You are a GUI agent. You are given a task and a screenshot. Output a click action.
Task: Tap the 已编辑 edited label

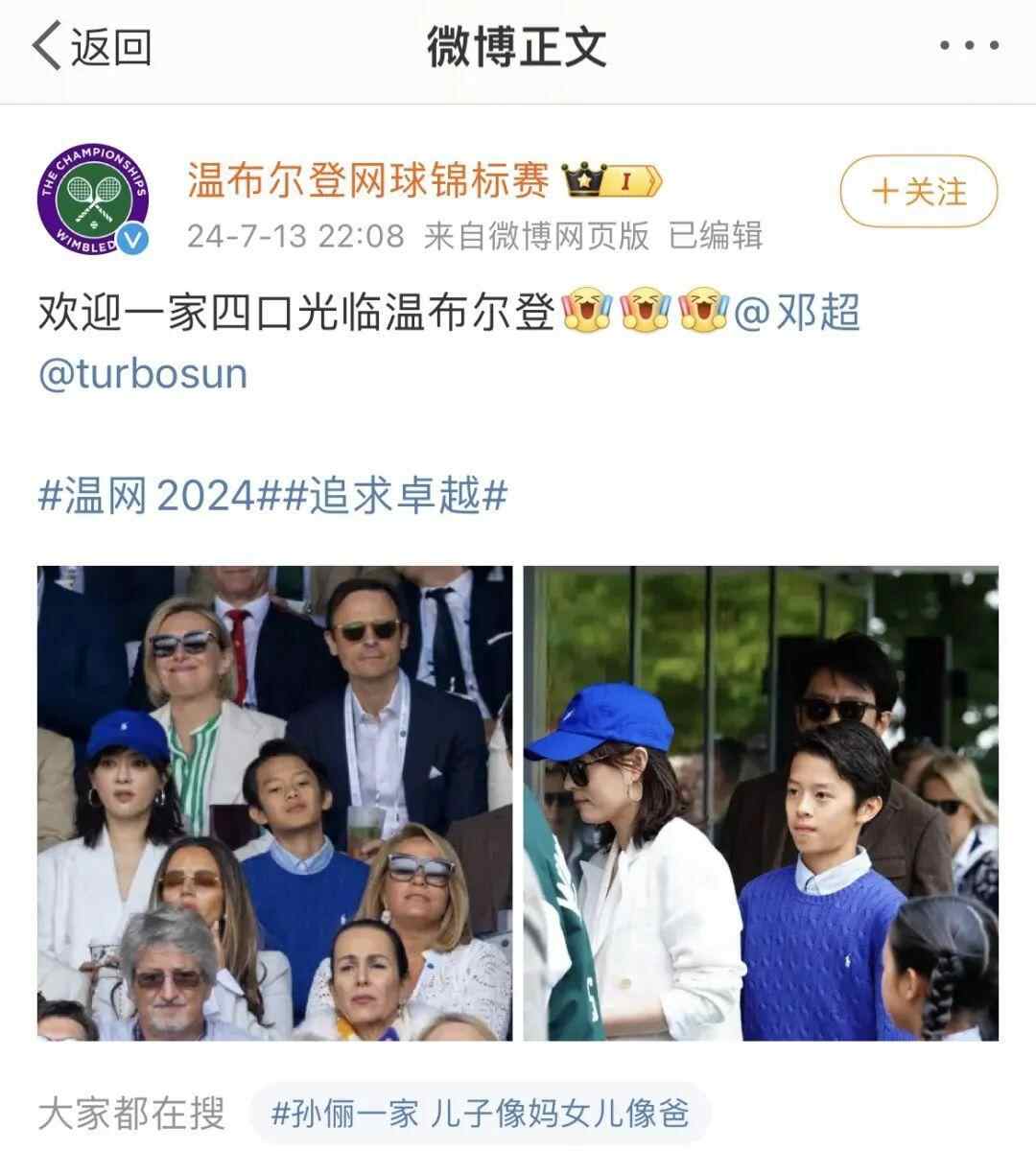[x=716, y=235]
